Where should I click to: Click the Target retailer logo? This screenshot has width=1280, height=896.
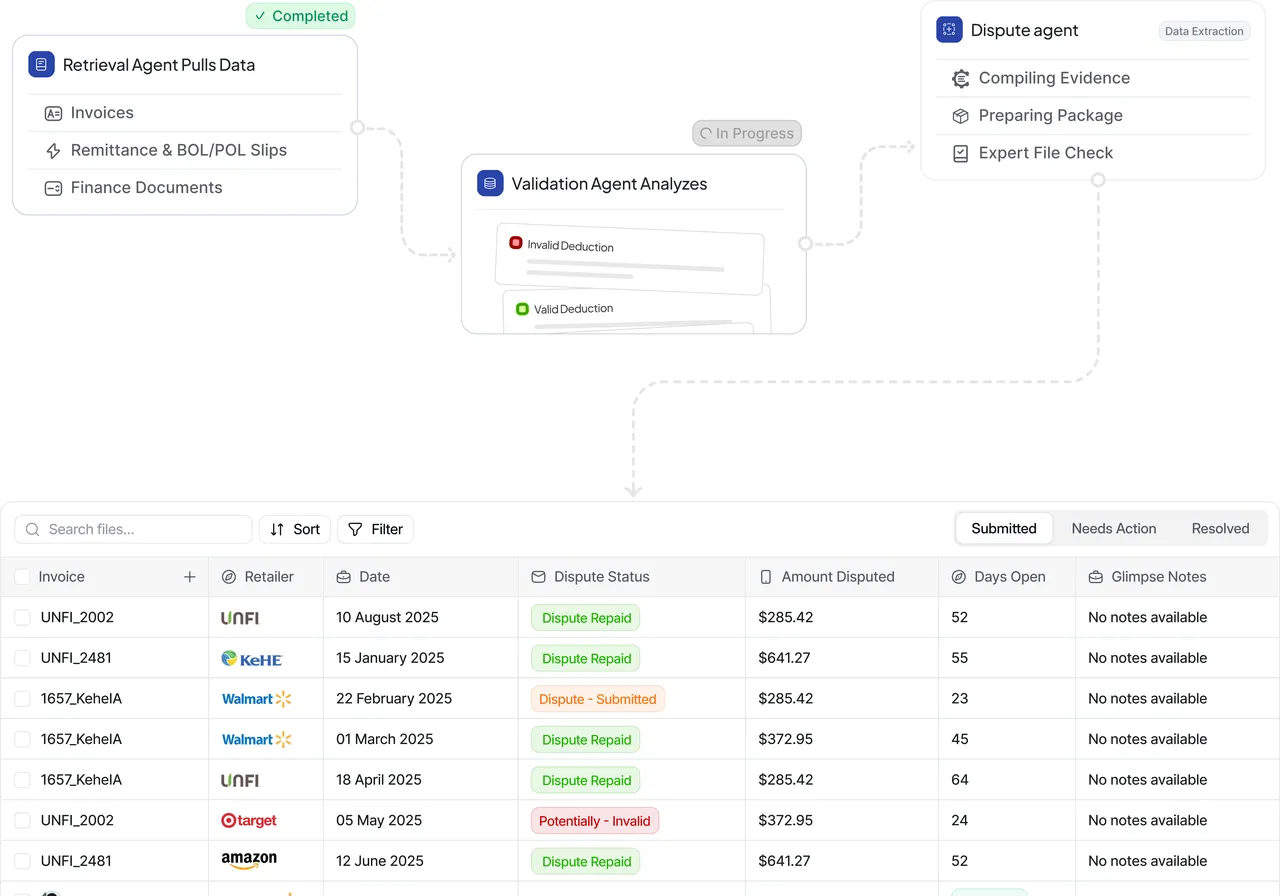(249, 820)
